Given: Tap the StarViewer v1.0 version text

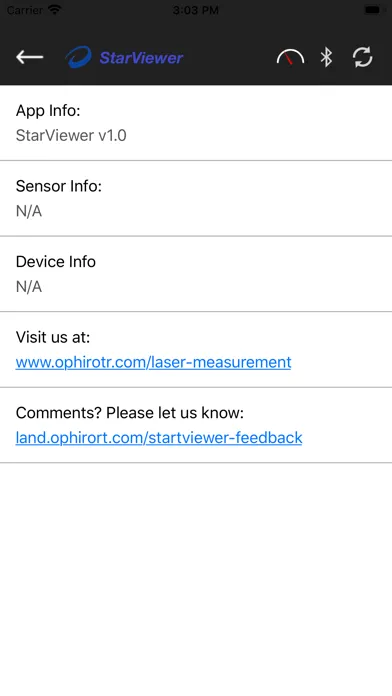Looking at the screenshot, I should [x=71, y=135].
